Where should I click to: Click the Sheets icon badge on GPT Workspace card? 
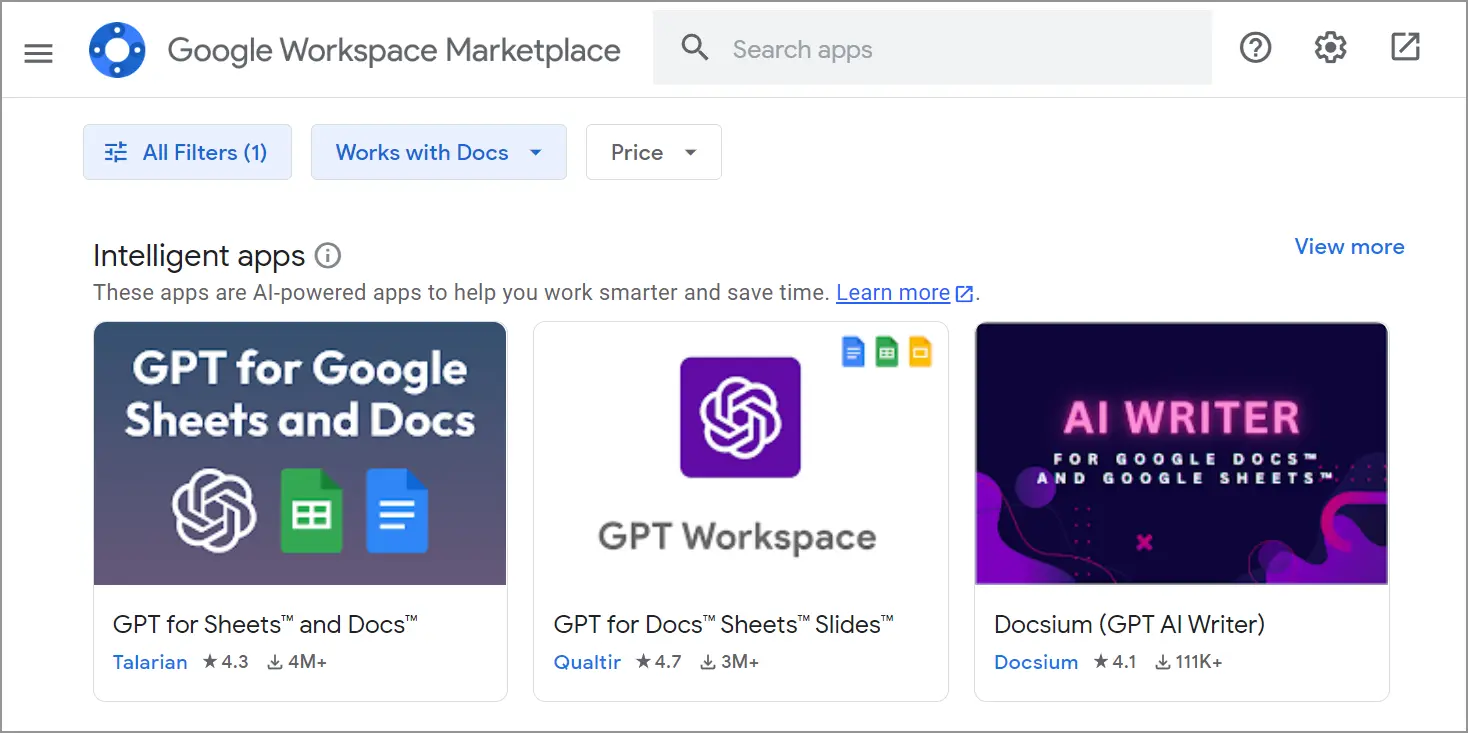[887, 352]
